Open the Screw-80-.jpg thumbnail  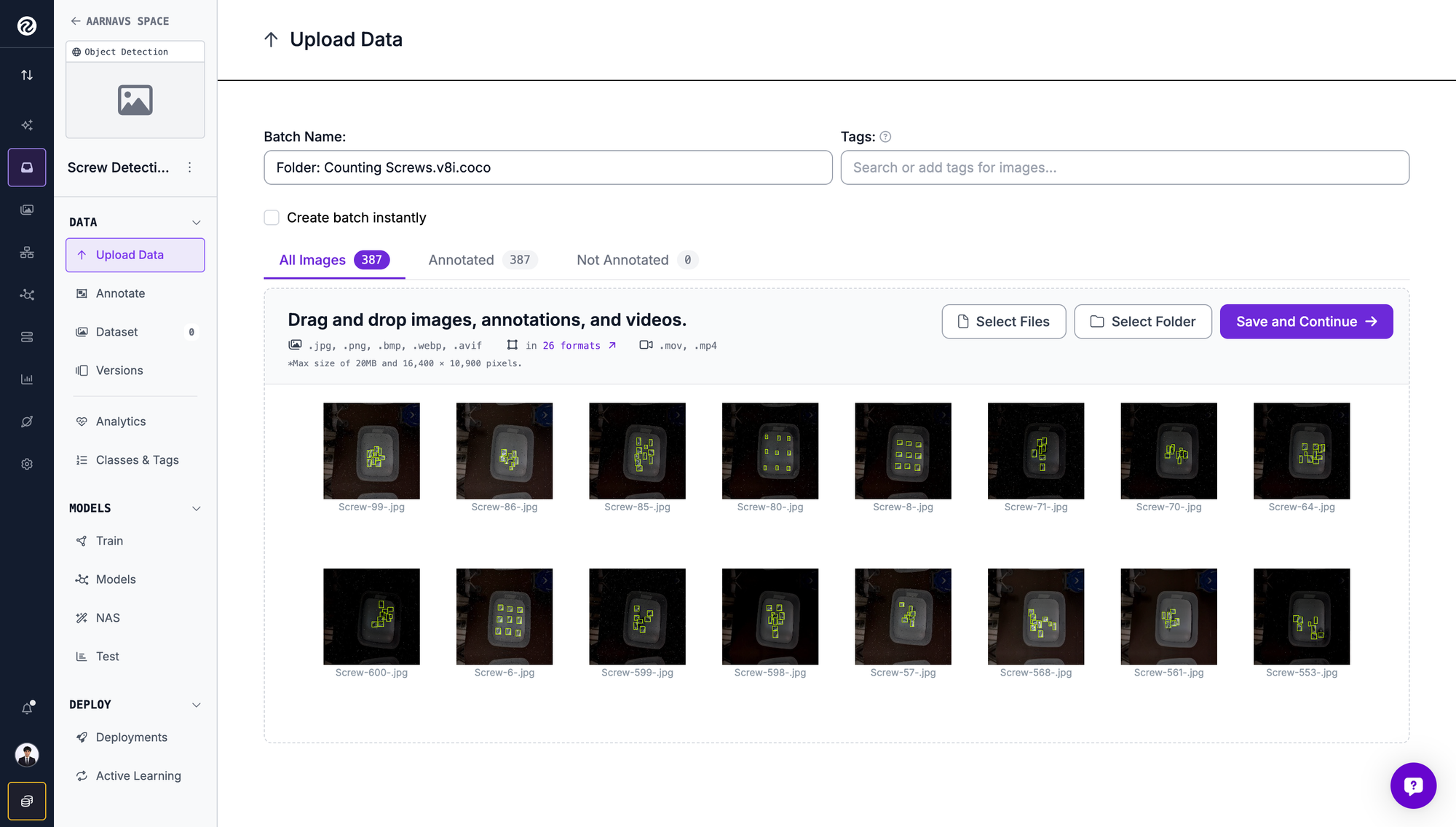(x=770, y=451)
